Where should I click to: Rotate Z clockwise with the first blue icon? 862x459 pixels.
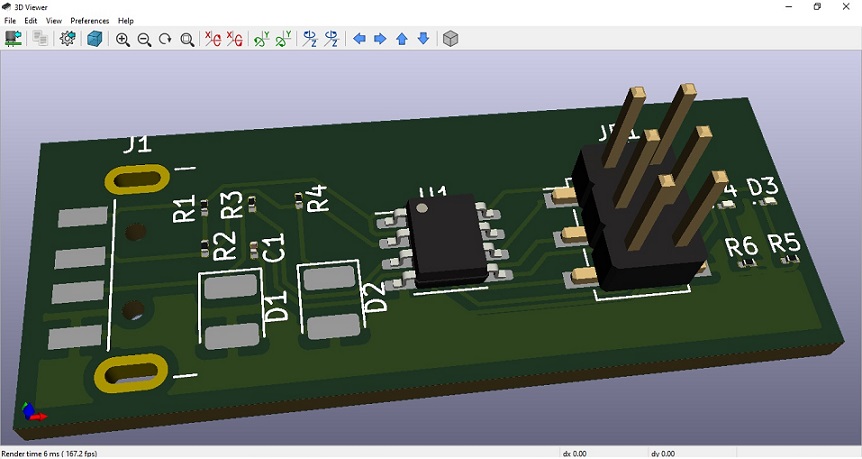[x=310, y=38]
